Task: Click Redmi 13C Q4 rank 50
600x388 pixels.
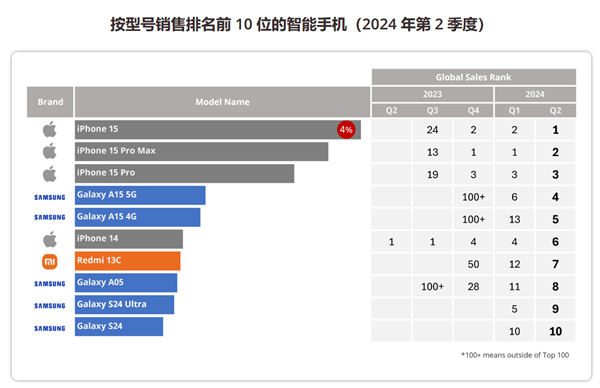Action: point(473,264)
